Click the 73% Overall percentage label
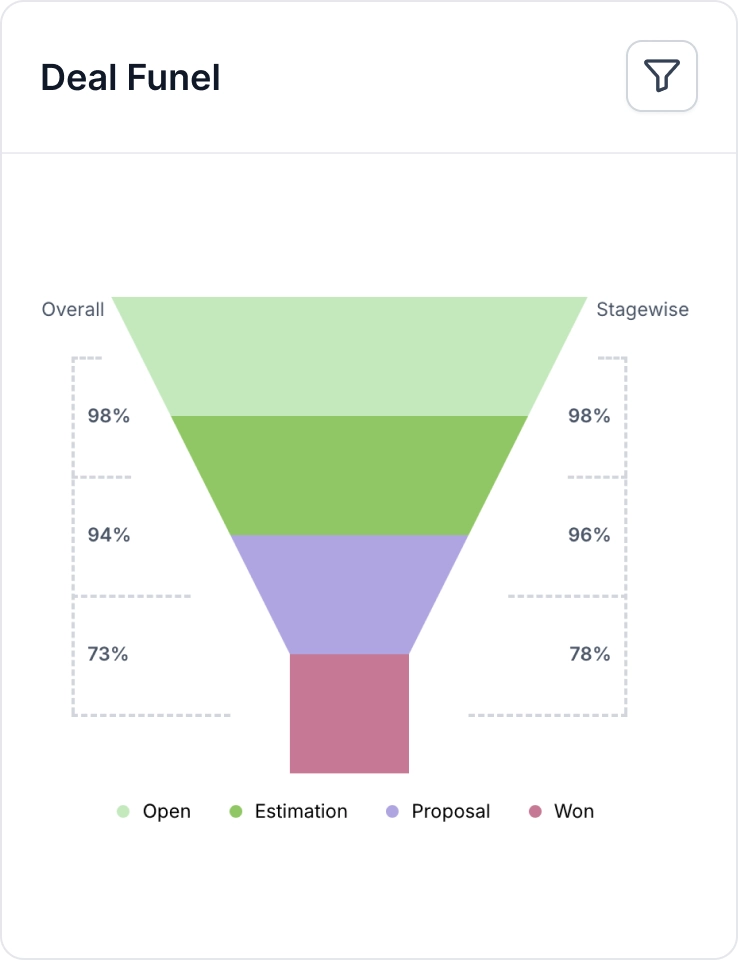 pyautogui.click(x=106, y=654)
